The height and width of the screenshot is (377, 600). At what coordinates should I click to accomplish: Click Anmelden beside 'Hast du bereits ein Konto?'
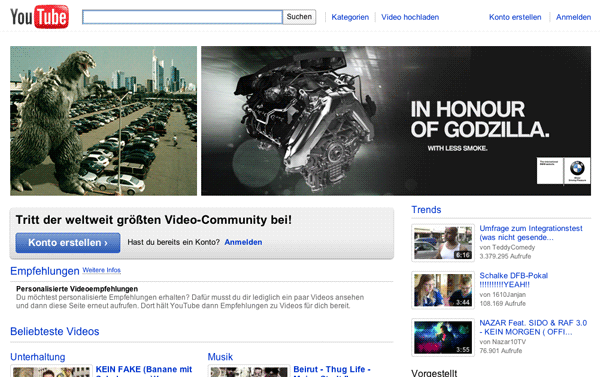243,242
